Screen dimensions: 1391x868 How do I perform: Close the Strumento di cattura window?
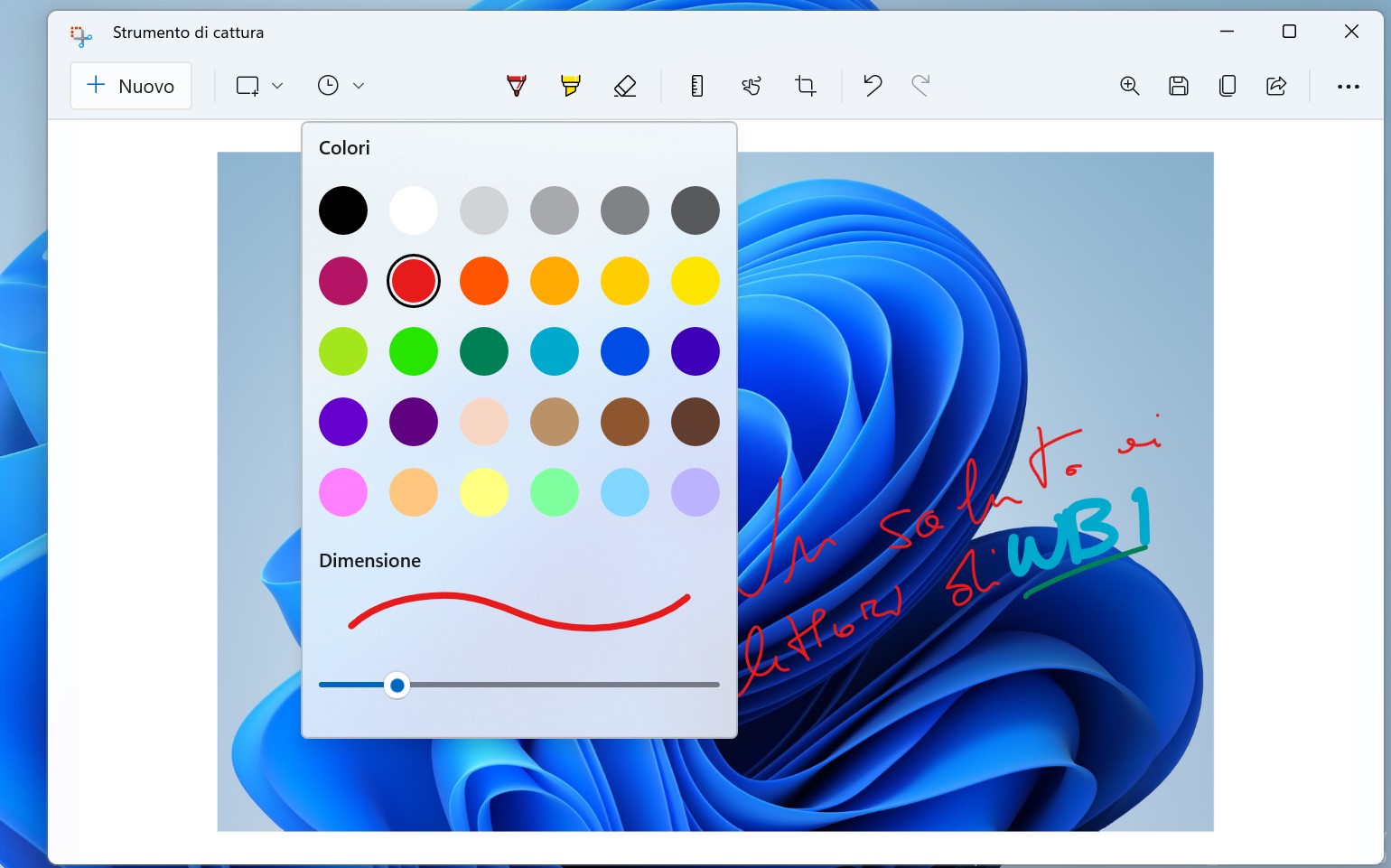tap(1351, 32)
